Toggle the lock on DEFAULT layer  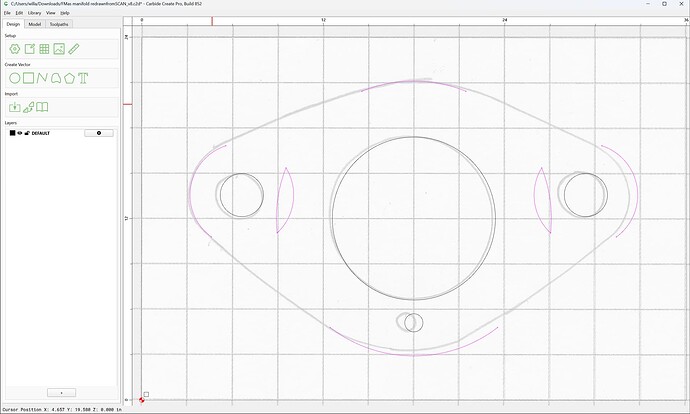27,133
